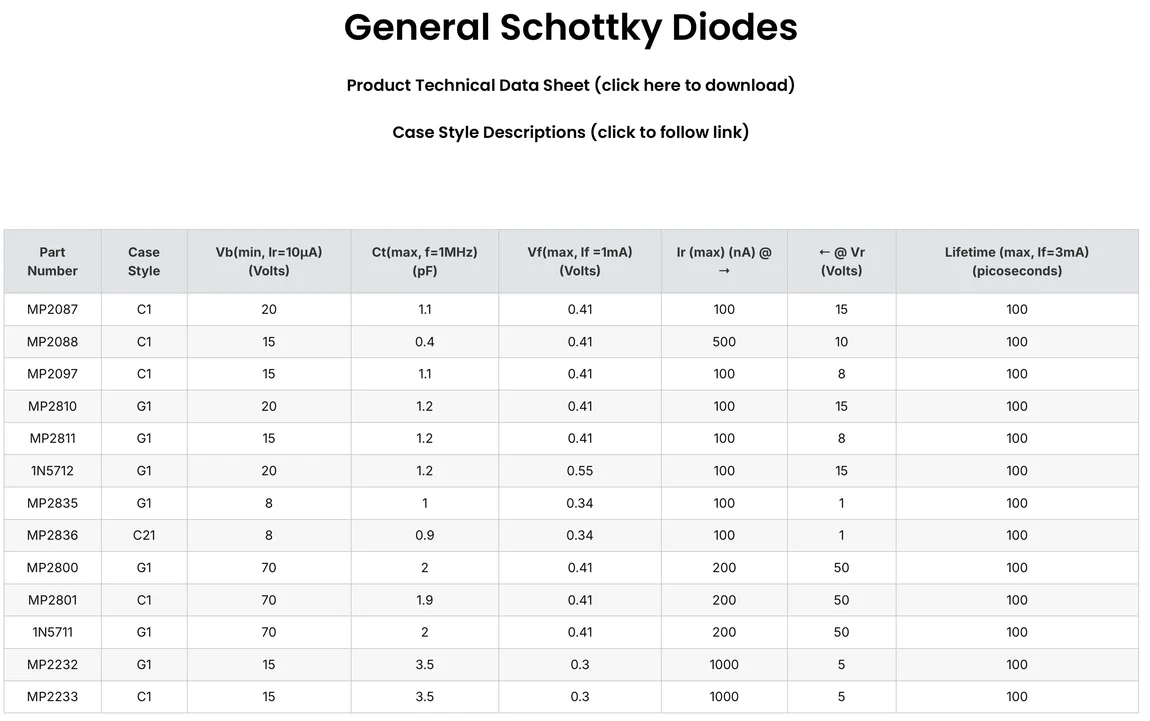The height and width of the screenshot is (721, 1150).
Task: Click the Vf(max, If=1mA) column header
Action: pos(580,261)
